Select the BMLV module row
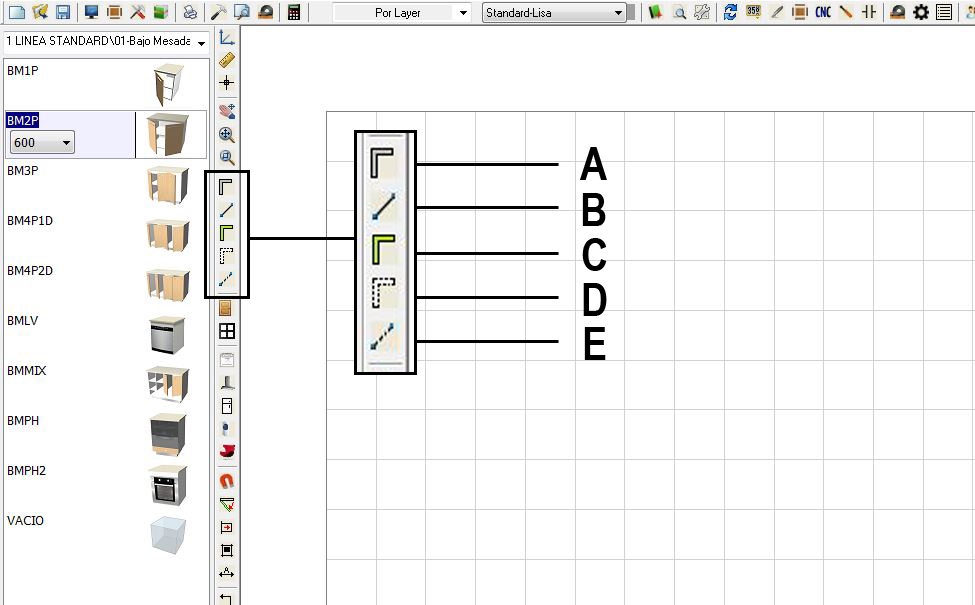The width and height of the screenshot is (975, 605). point(106,334)
